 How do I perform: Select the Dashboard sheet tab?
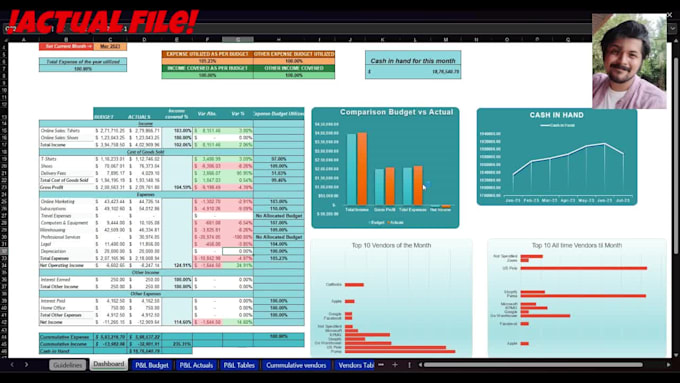coord(108,364)
